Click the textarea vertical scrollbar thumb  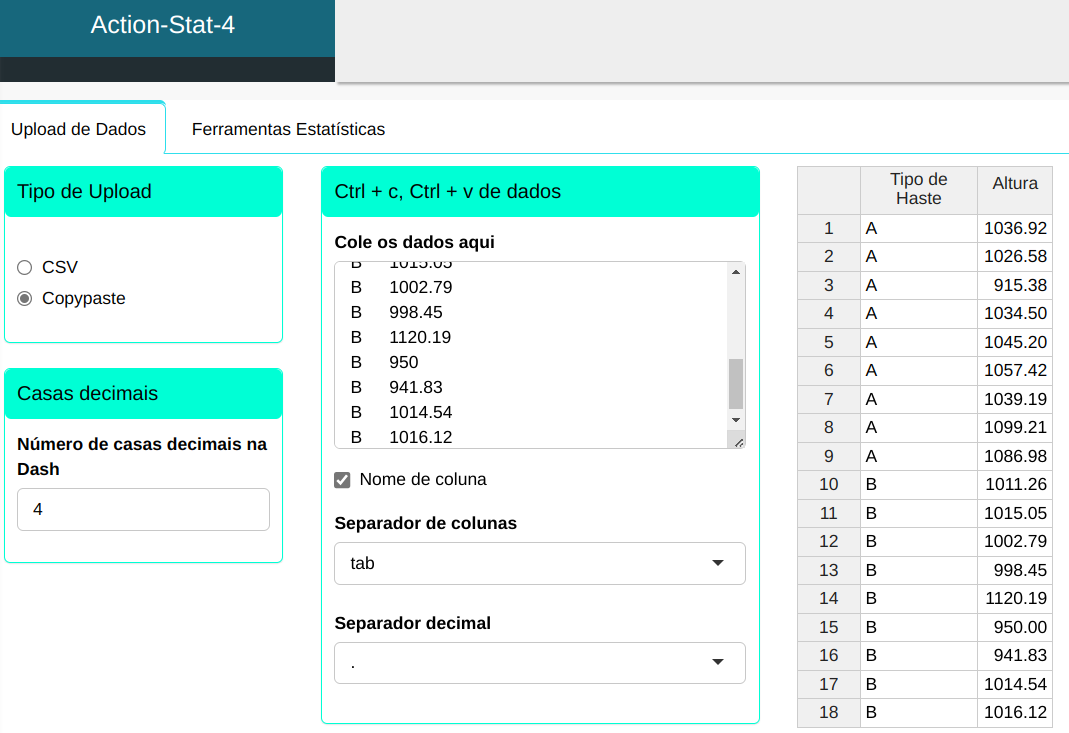pyautogui.click(x=736, y=383)
